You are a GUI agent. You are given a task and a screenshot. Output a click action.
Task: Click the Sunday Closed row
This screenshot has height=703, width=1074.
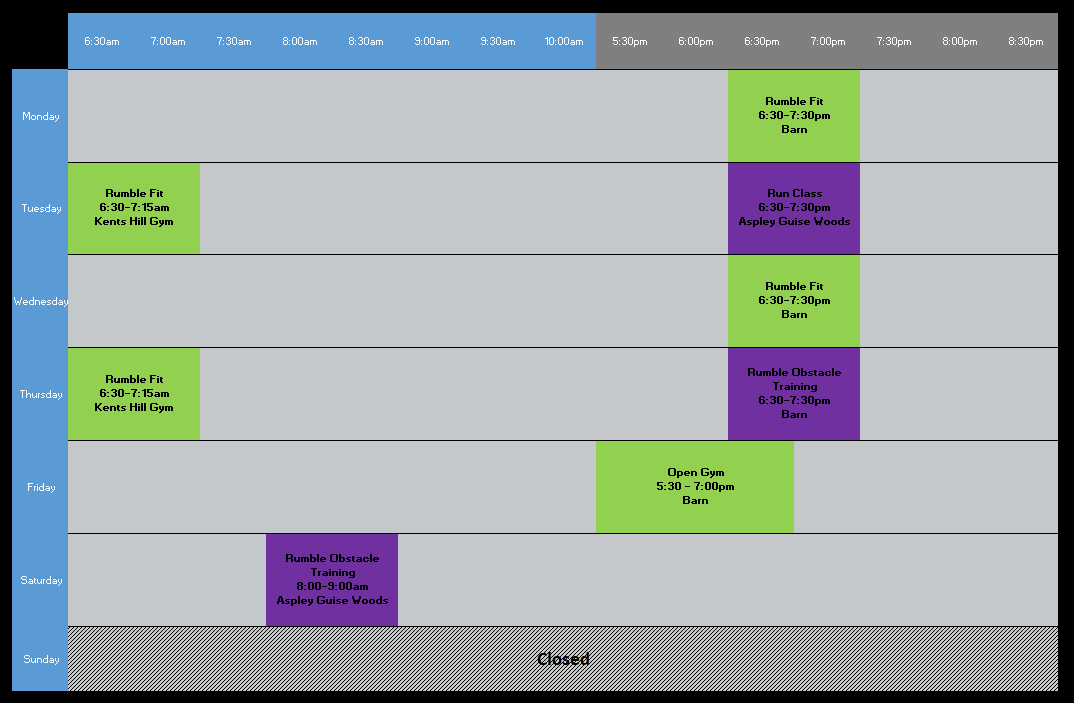click(x=562, y=659)
